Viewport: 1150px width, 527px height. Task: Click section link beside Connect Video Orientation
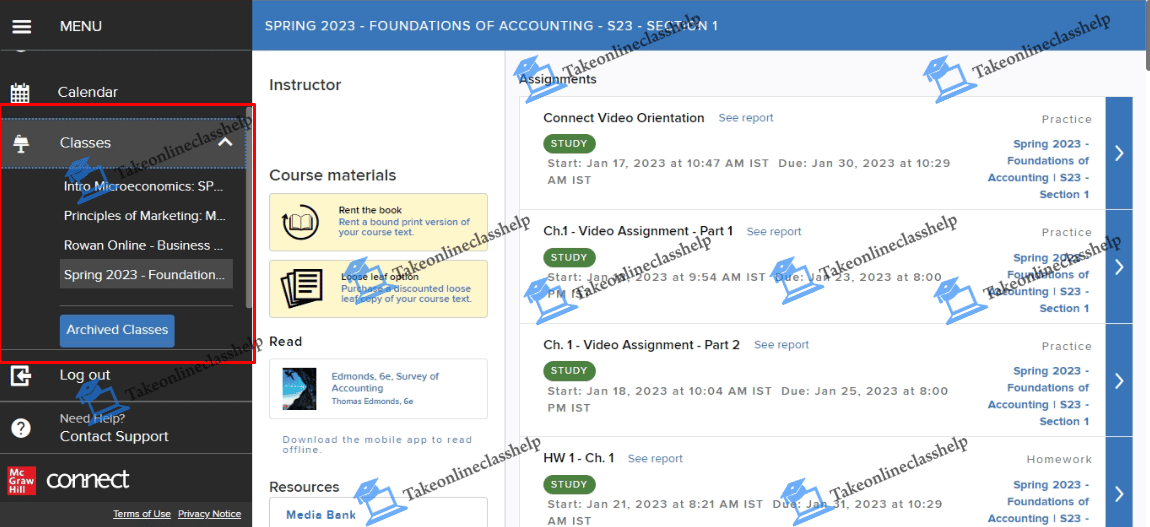(1039, 169)
